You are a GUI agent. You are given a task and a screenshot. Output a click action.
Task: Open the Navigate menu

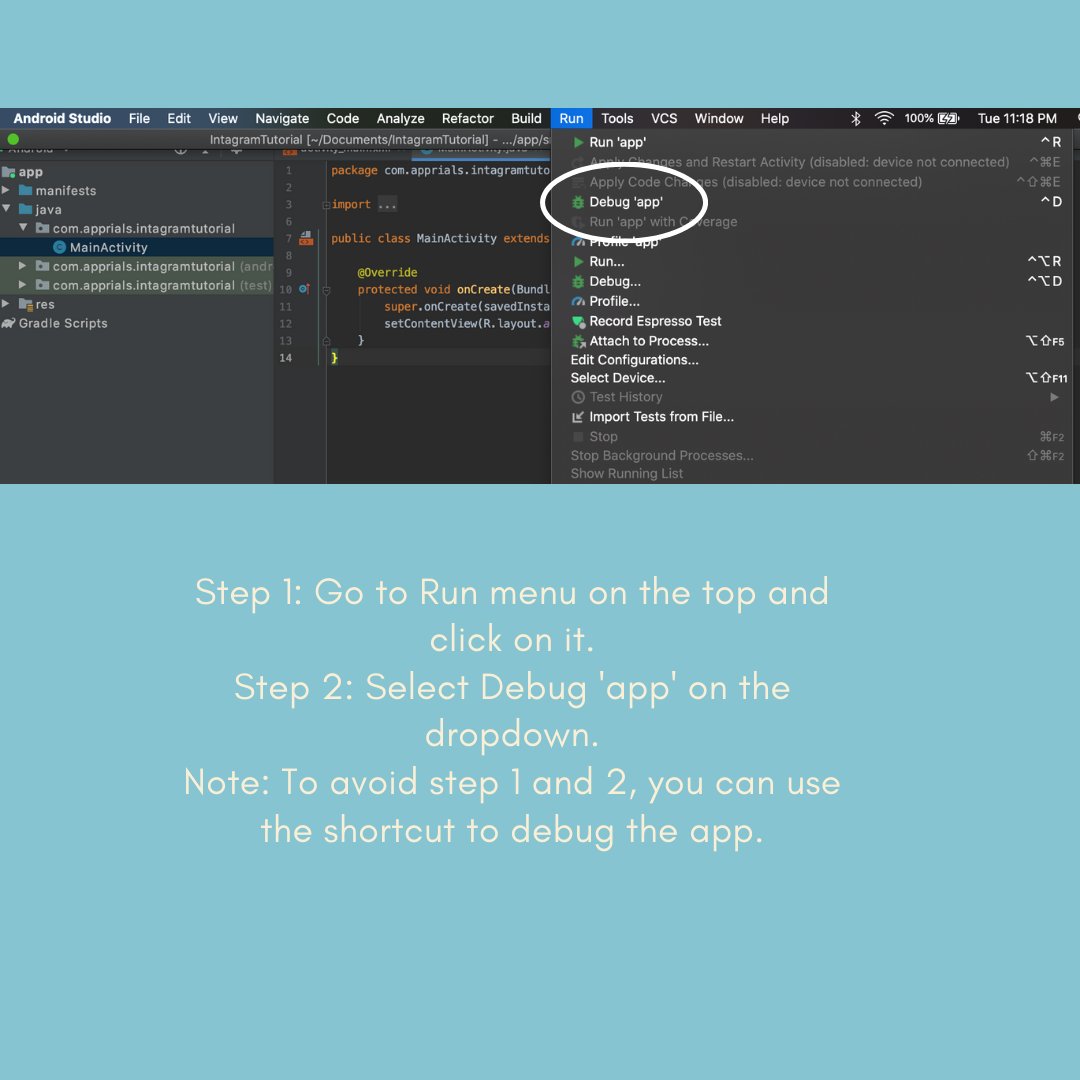point(282,118)
